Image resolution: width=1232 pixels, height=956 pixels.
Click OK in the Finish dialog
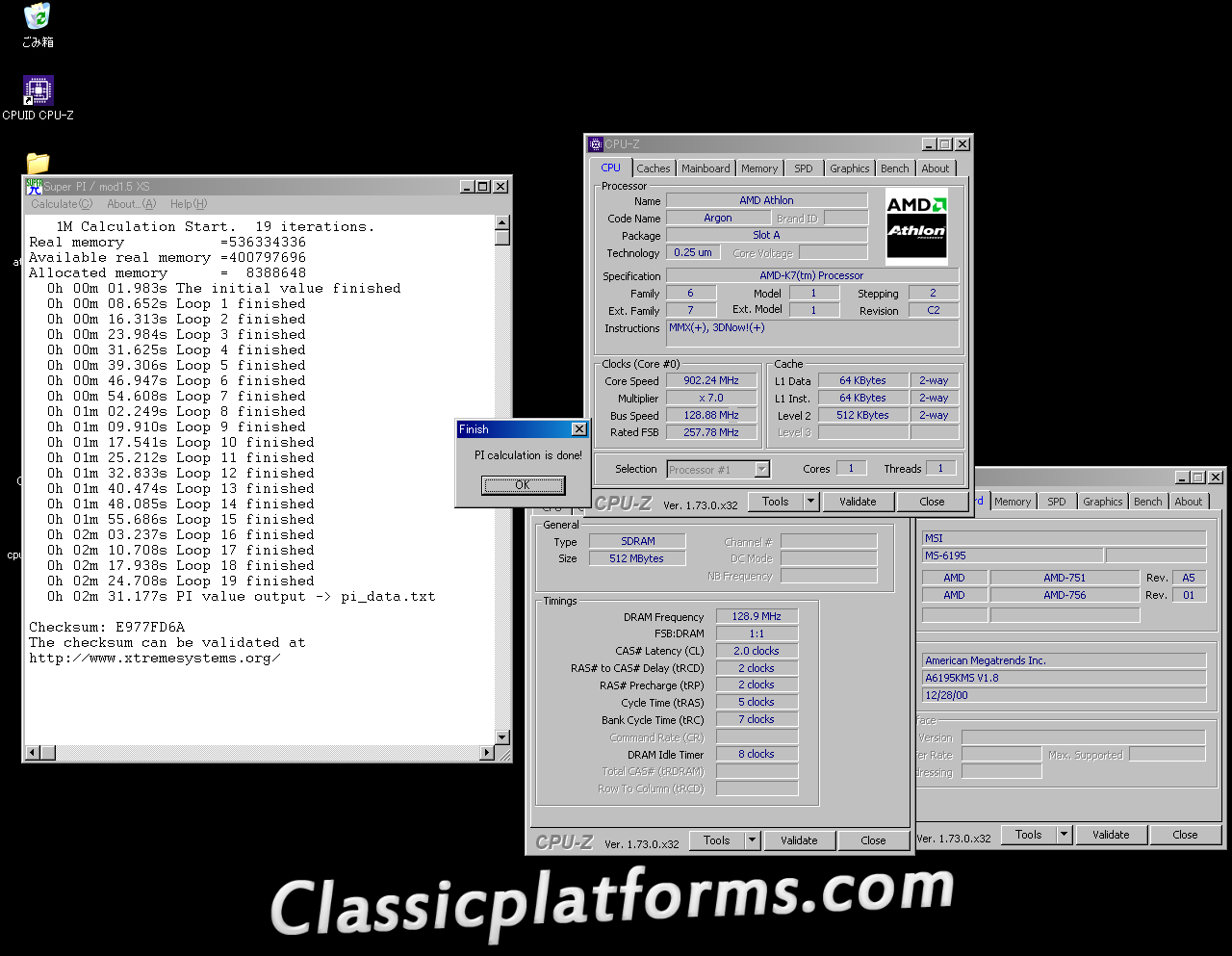tap(522, 485)
